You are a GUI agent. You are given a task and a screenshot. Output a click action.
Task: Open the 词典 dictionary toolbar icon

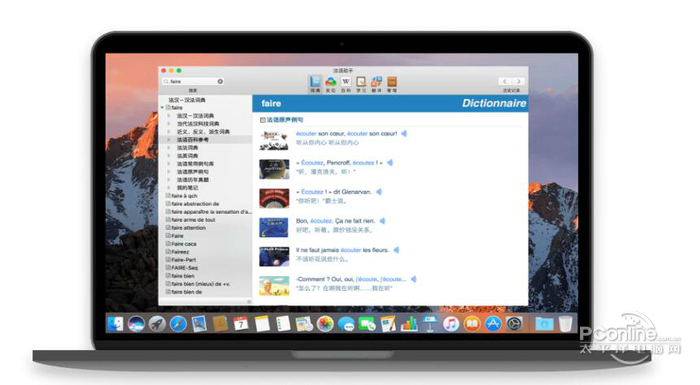click(x=315, y=84)
